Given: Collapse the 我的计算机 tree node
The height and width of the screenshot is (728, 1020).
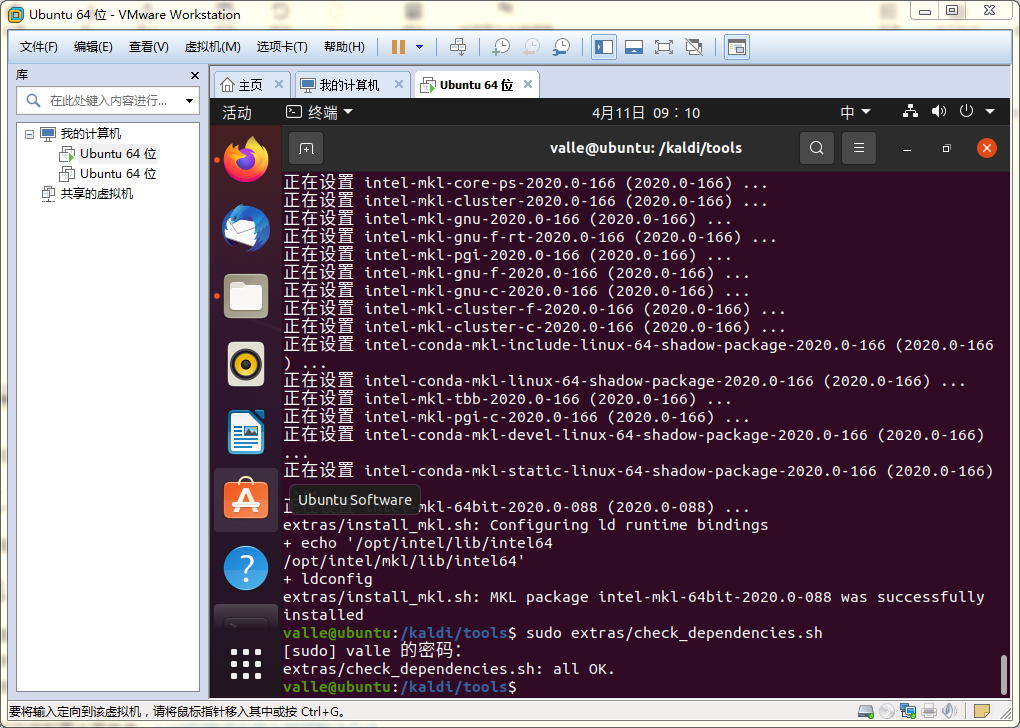Looking at the screenshot, I should (x=29, y=134).
